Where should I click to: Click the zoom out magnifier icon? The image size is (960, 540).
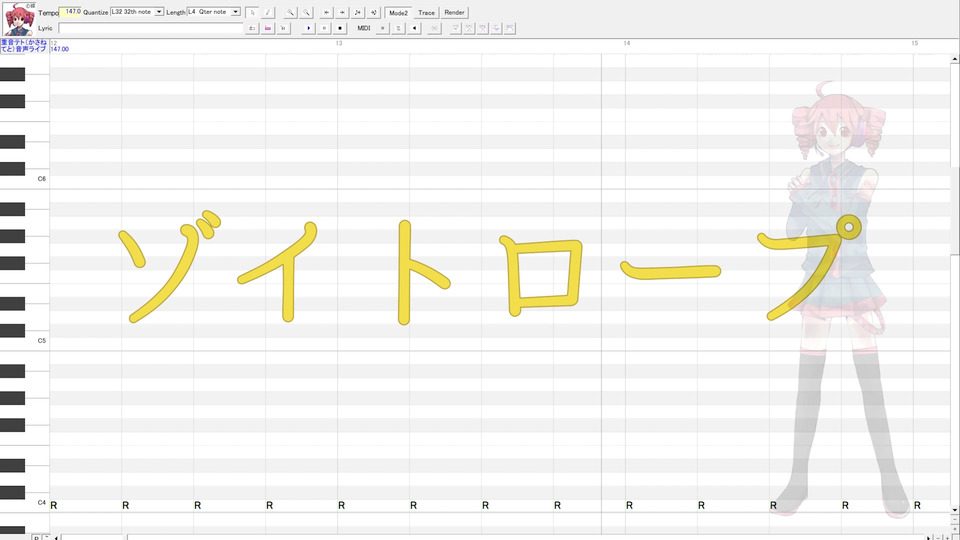(x=306, y=12)
